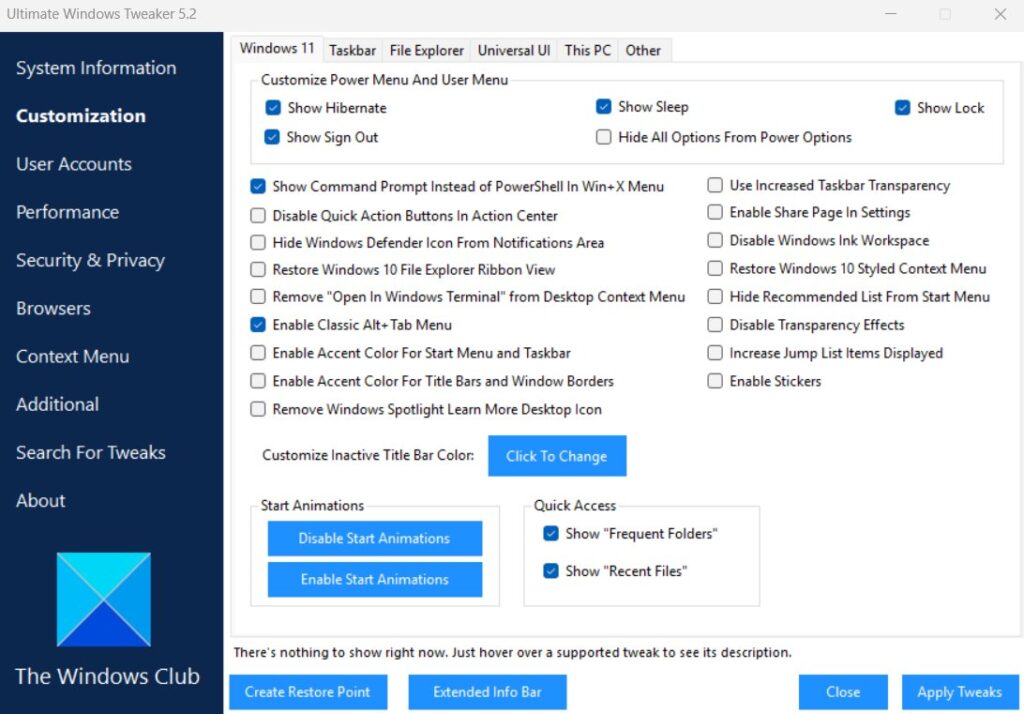Navigate to Browsers tweaks
1024x714 pixels.
(53, 308)
